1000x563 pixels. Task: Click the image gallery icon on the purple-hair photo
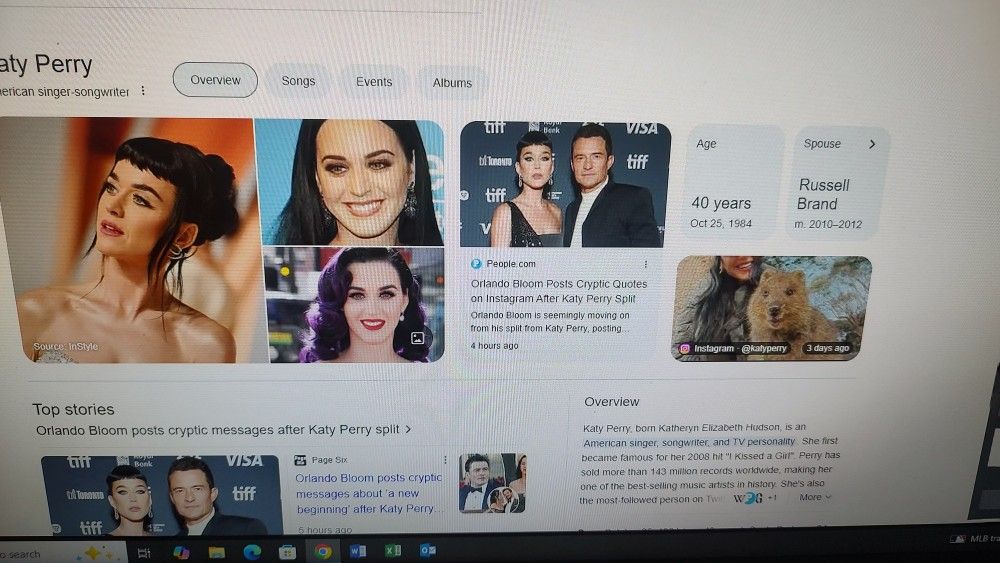click(418, 338)
